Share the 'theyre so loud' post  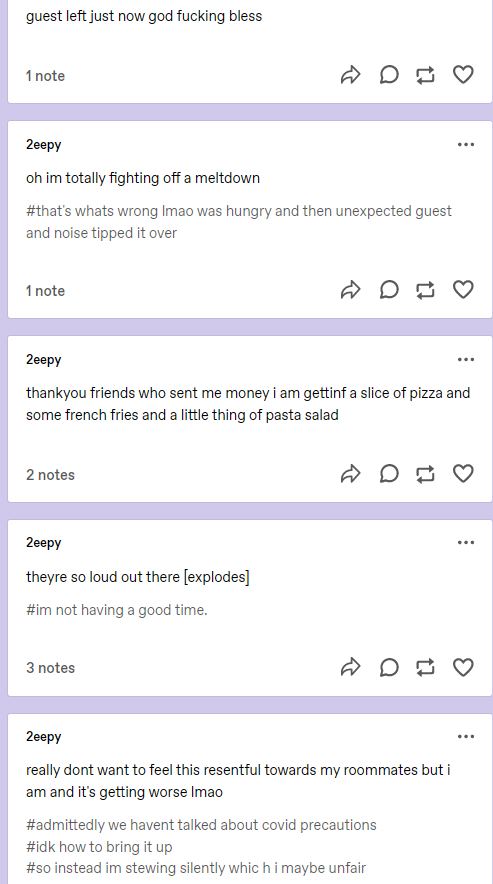[350, 667]
